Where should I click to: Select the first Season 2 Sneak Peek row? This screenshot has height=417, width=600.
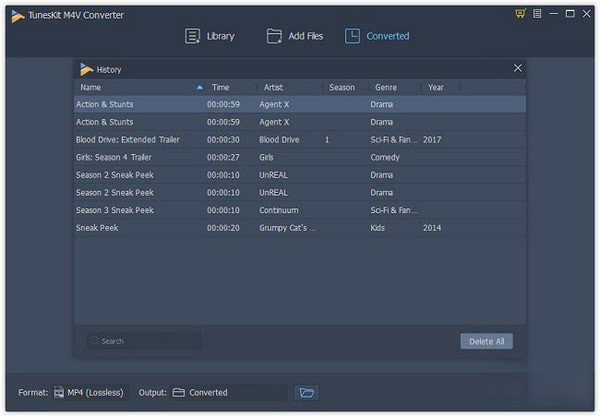click(x=300, y=175)
